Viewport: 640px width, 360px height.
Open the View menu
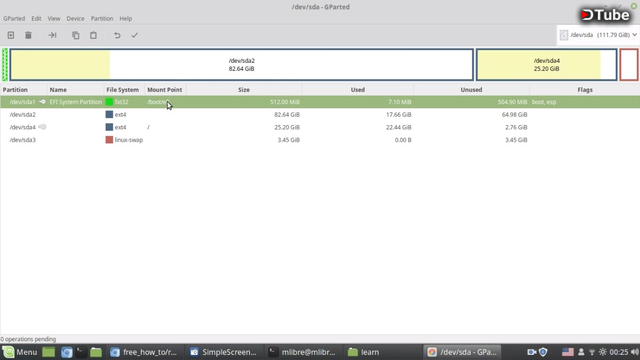coord(54,18)
